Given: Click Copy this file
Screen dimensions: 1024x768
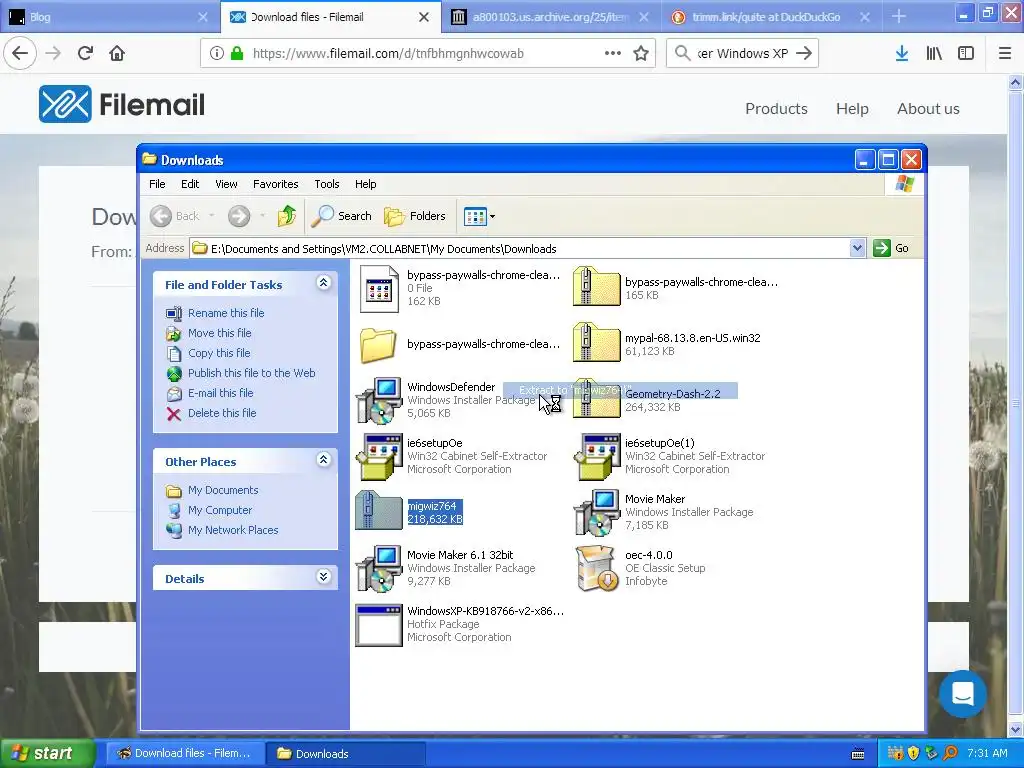Looking at the screenshot, I should 219,353.
